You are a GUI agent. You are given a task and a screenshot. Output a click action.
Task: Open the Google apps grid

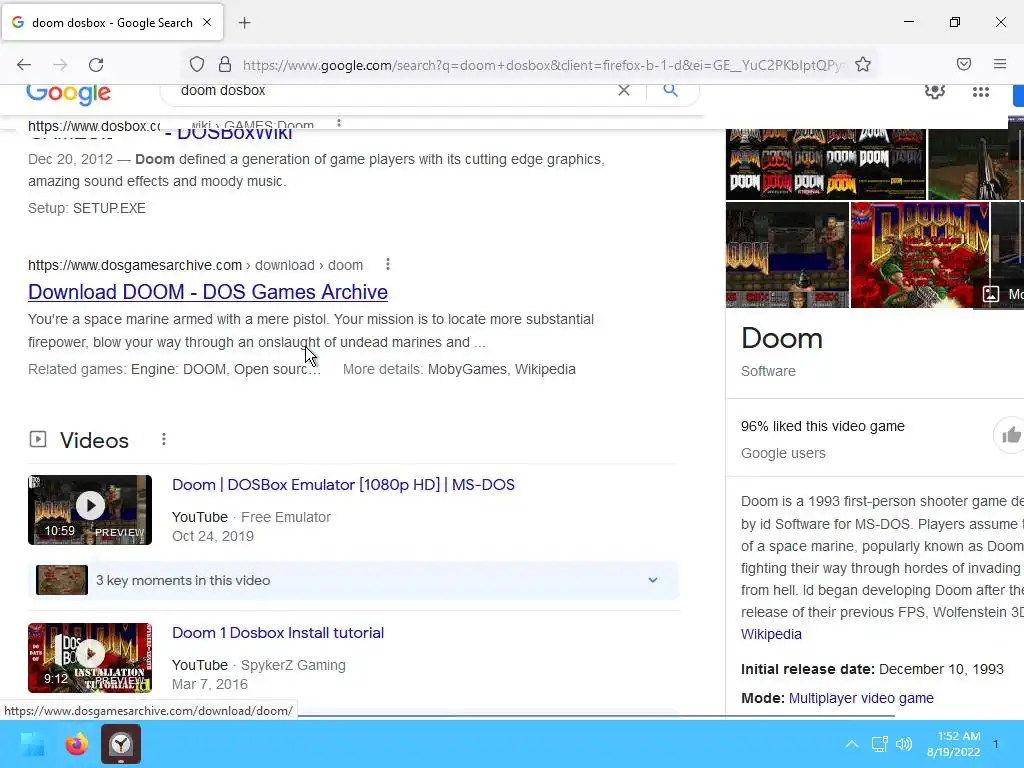981,92
